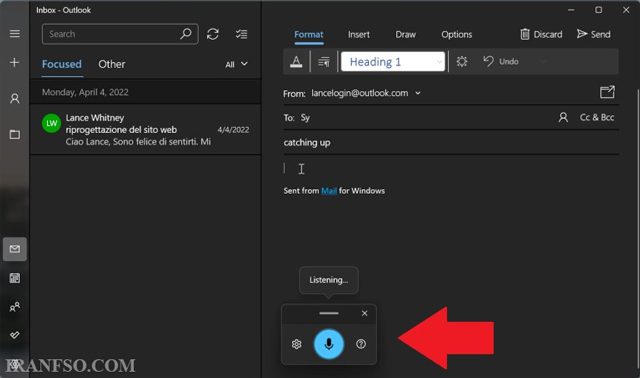Screen dimensions: 640x378
Task: Open Lance Whitney's email in the list
Action: [x=145, y=129]
